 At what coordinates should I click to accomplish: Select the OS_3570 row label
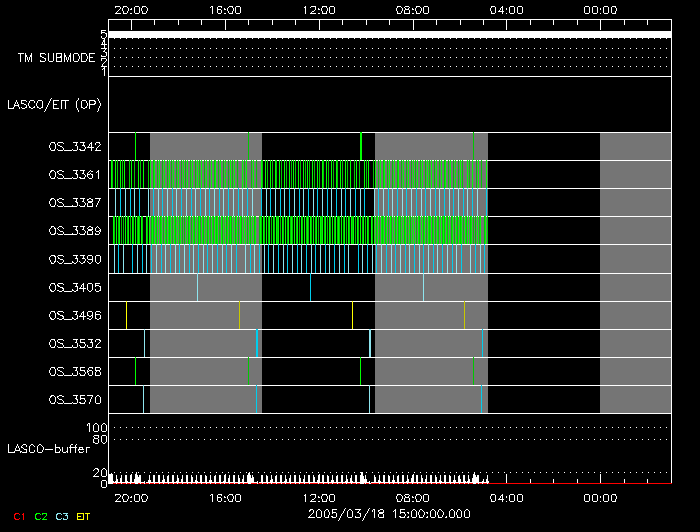click(75, 400)
